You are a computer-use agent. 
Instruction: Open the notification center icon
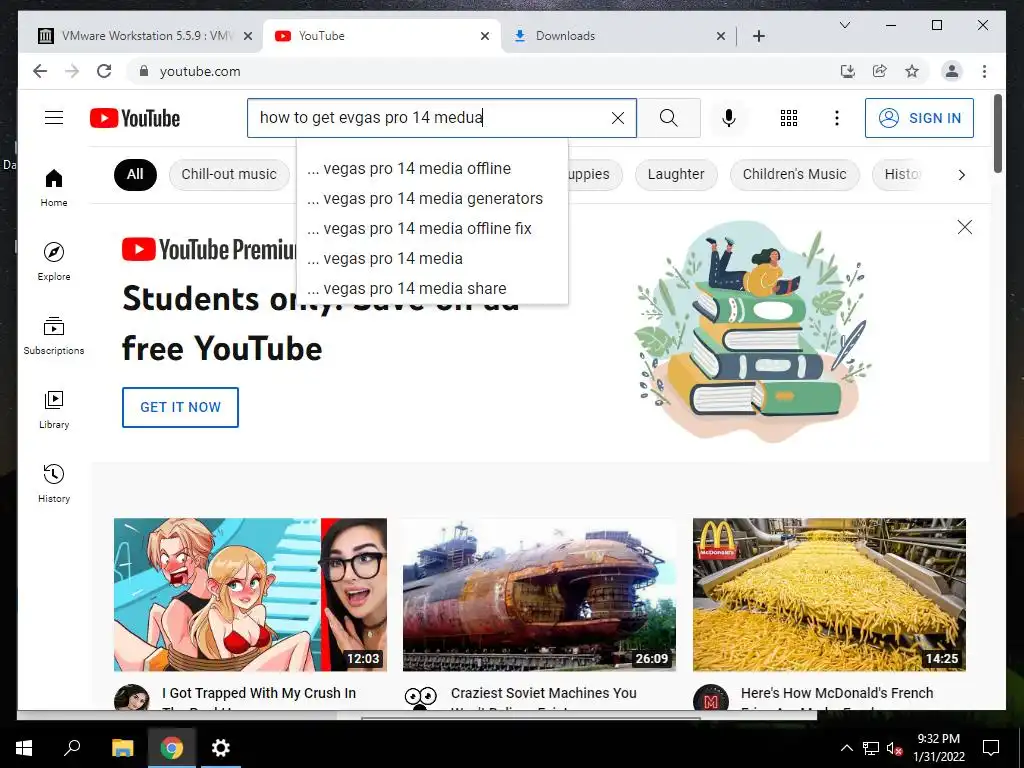(x=991, y=748)
